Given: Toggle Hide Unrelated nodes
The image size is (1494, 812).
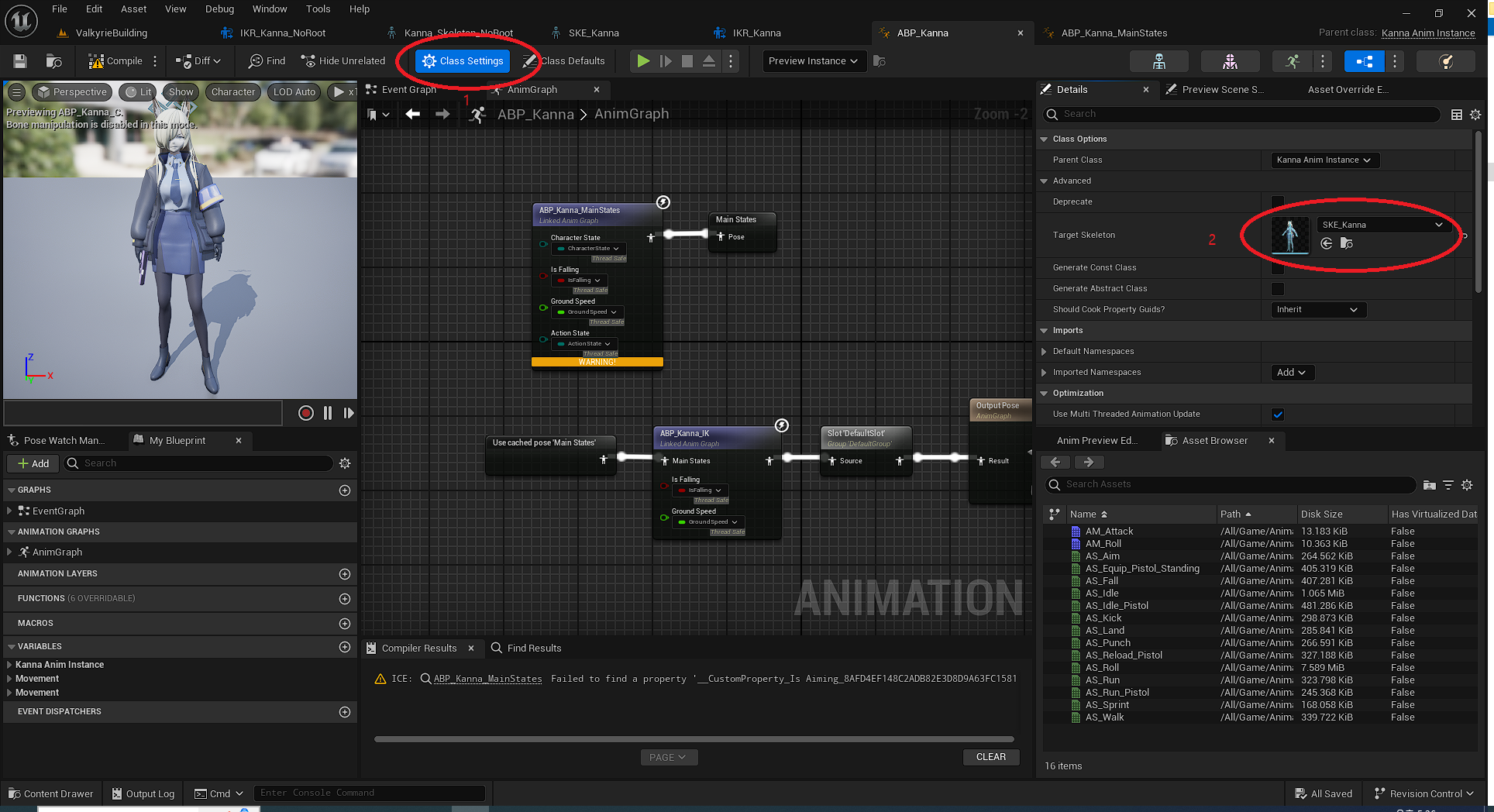Looking at the screenshot, I should click(x=343, y=61).
